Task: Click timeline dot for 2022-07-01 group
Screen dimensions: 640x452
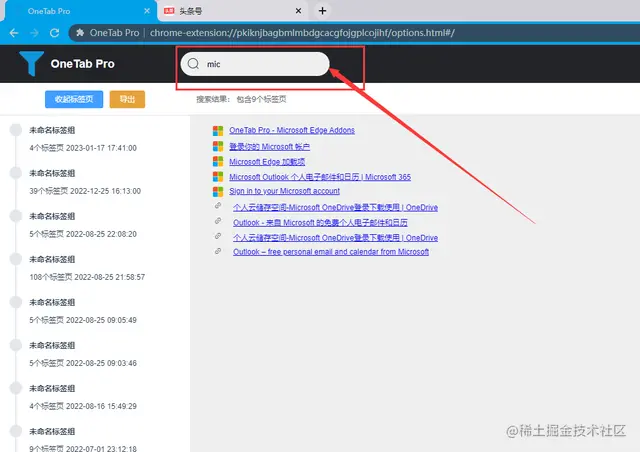Action: 16,431
